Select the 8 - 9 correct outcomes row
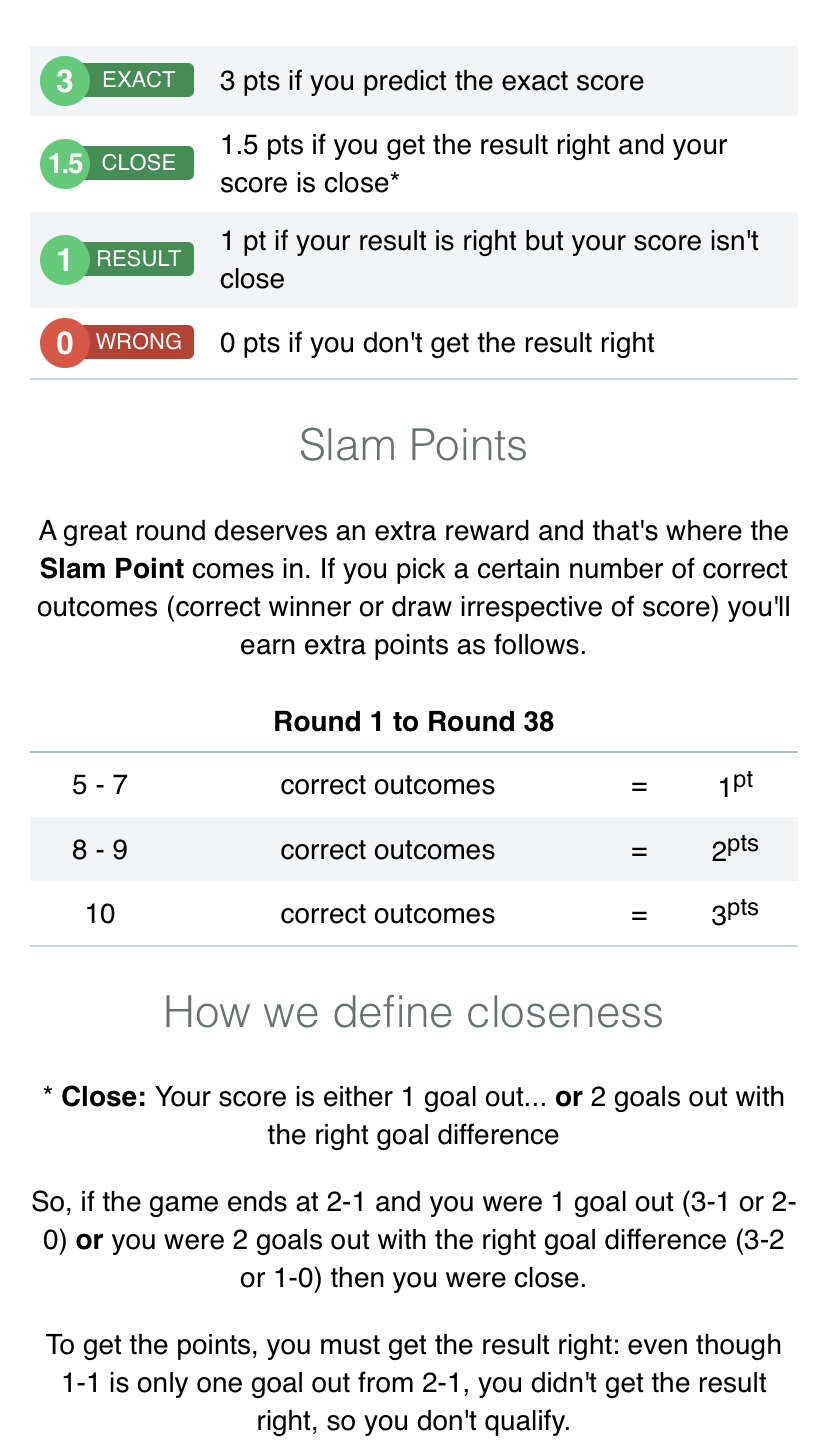Image resolution: width=828 pixels, height=1449 pixels. pos(414,849)
